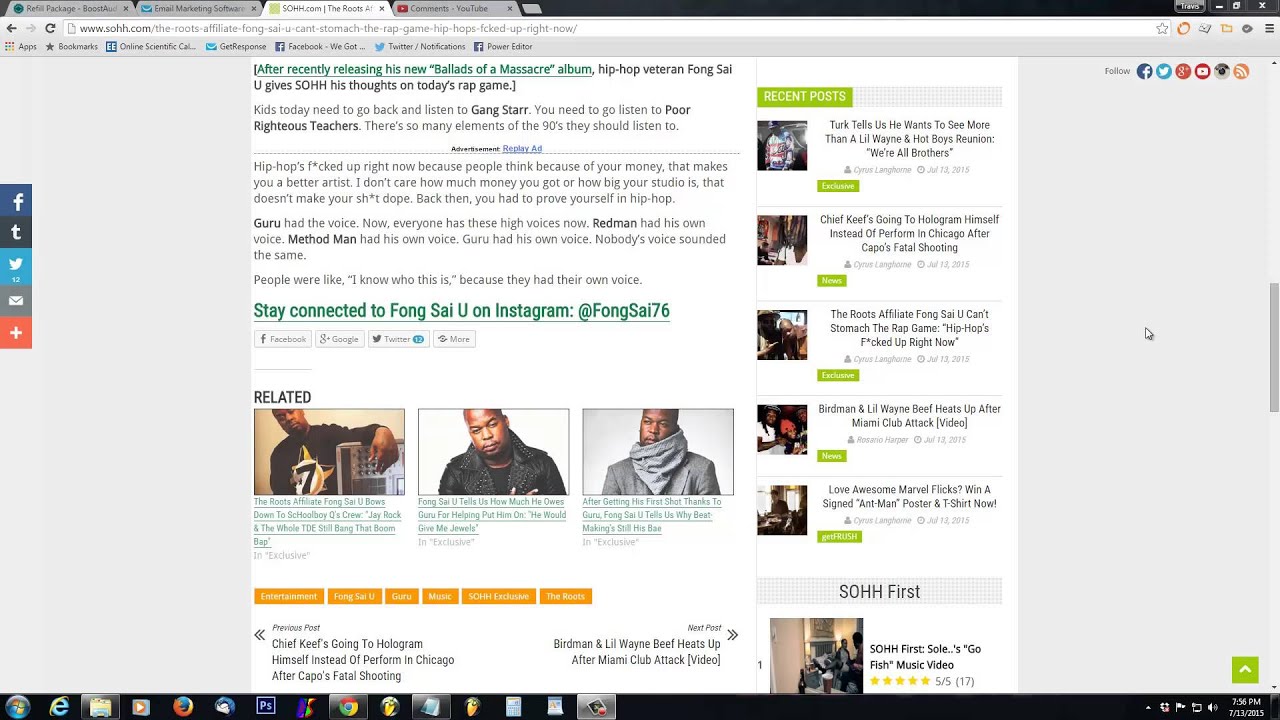Open related post thumbnail about Guru jewels

tap(493, 452)
